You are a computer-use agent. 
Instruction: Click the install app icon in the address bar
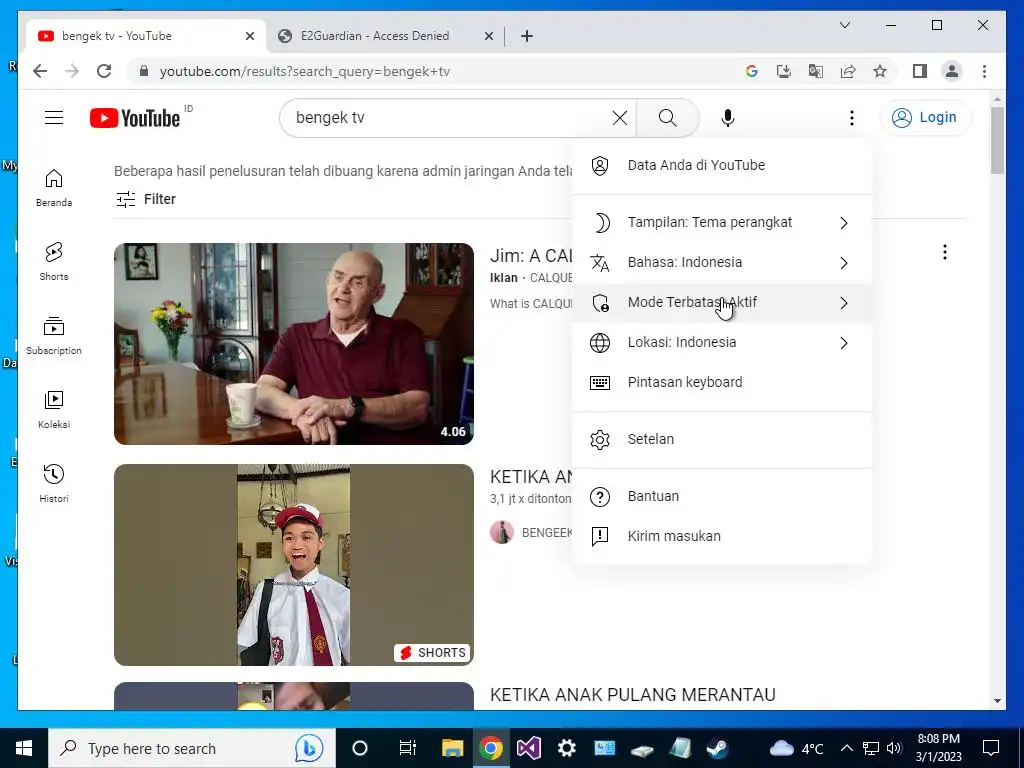pyautogui.click(x=784, y=71)
